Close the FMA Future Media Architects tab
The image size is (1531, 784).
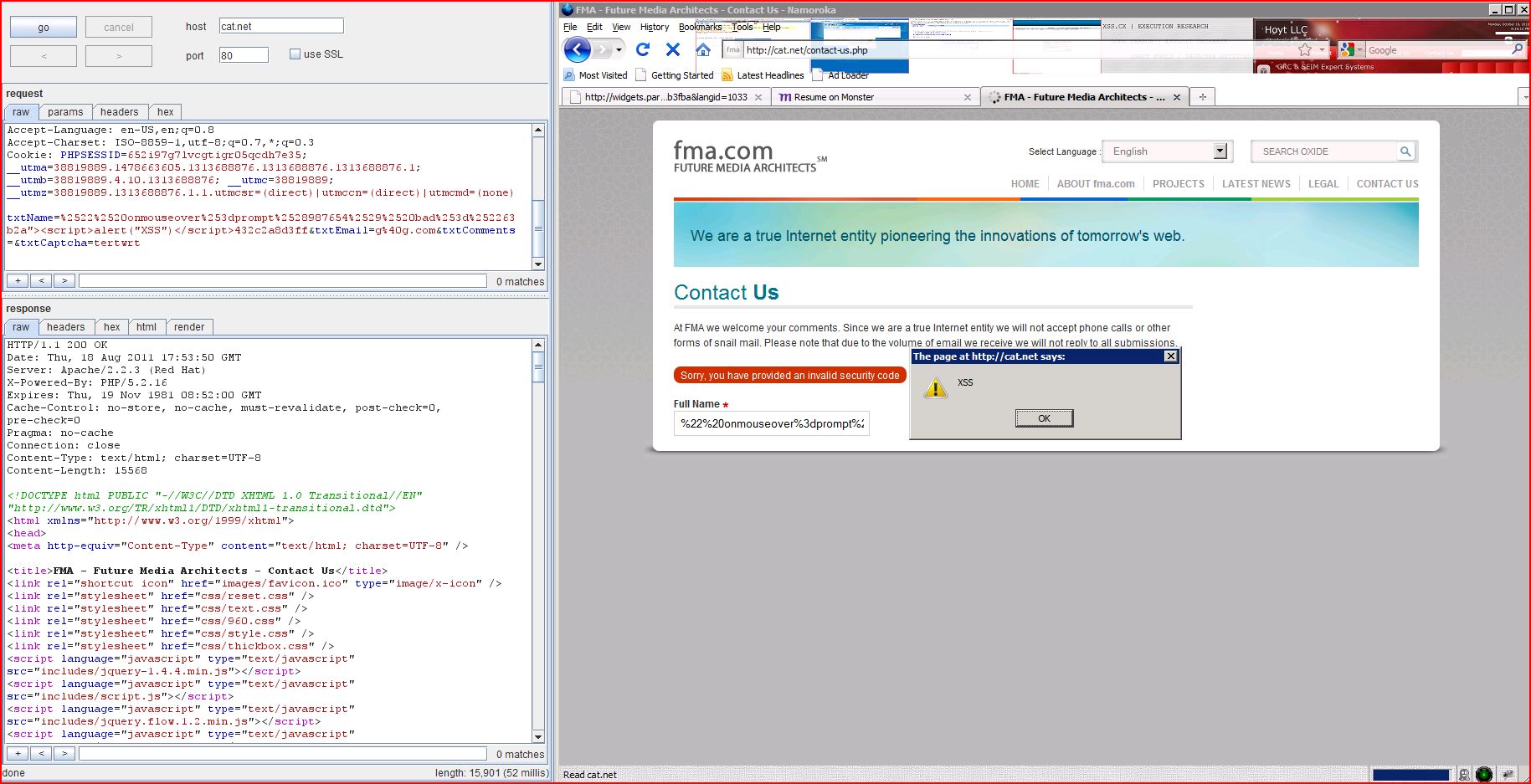pyautogui.click(x=1177, y=97)
